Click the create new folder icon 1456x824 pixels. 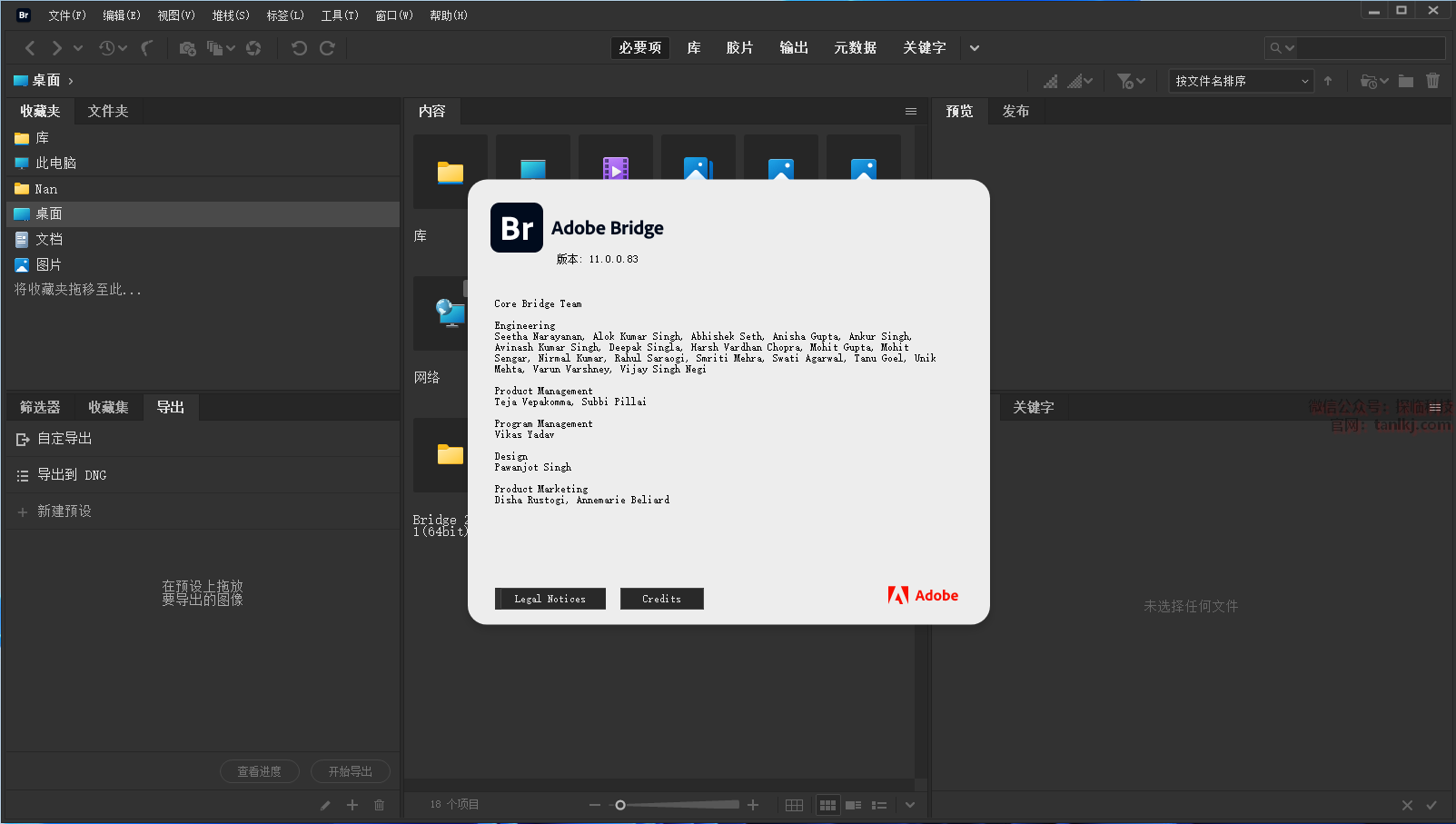(1405, 81)
